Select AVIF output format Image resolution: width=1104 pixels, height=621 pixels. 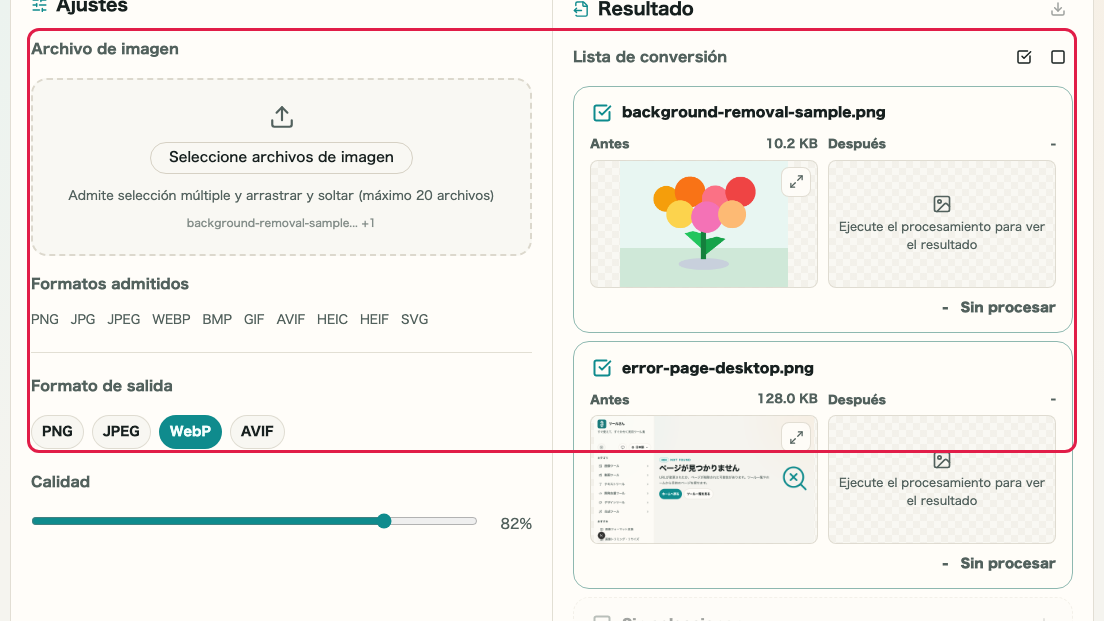[257, 432]
